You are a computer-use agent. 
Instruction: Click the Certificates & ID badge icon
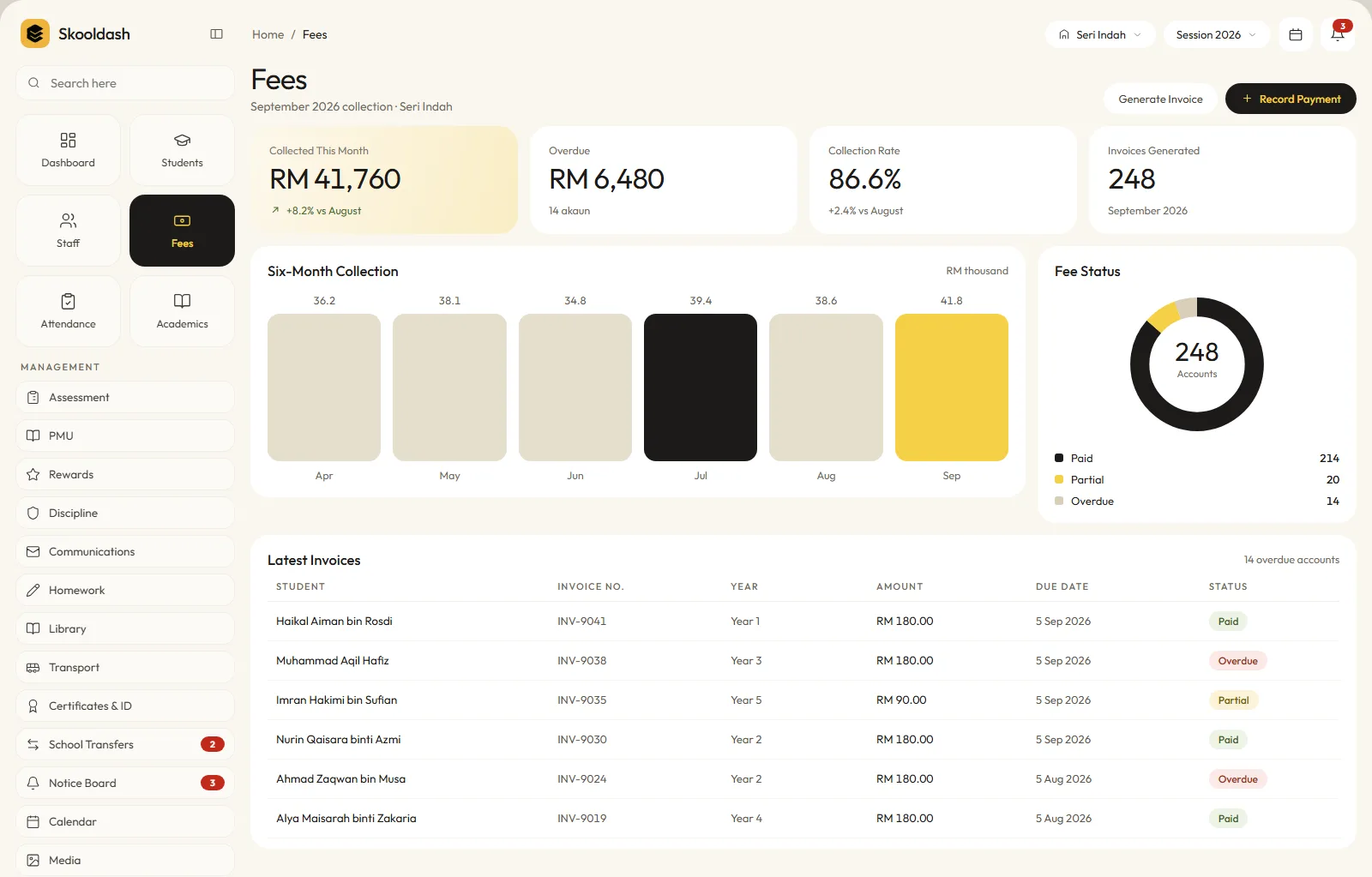pyautogui.click(x=33, y=706)
